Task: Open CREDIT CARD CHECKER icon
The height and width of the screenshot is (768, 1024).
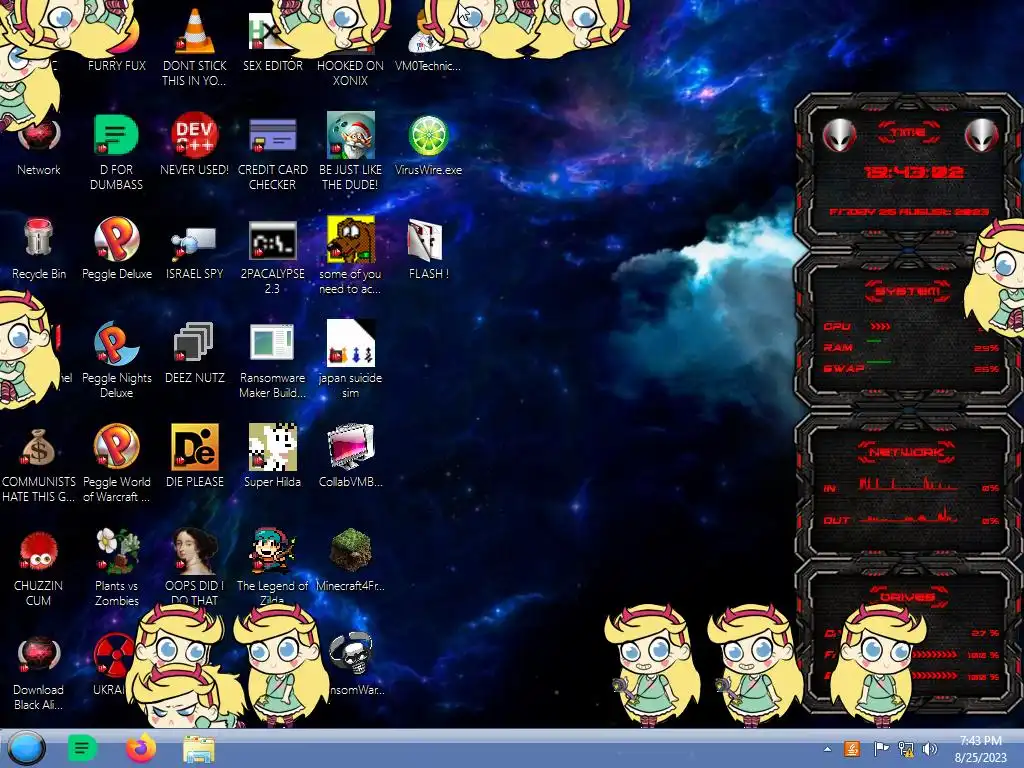Action: coord(272,152)
